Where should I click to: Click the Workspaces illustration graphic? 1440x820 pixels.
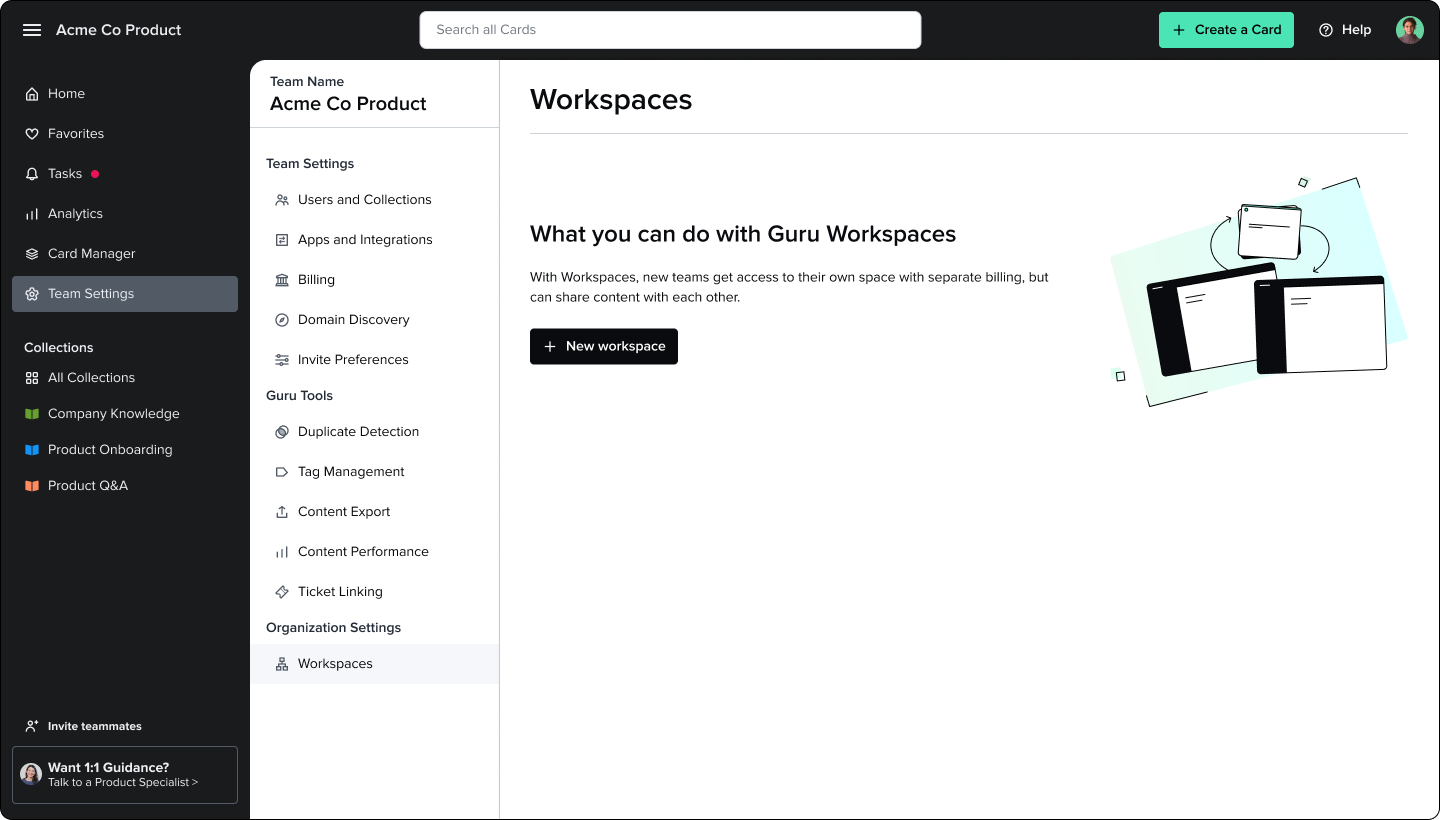tap(1258, 292)
